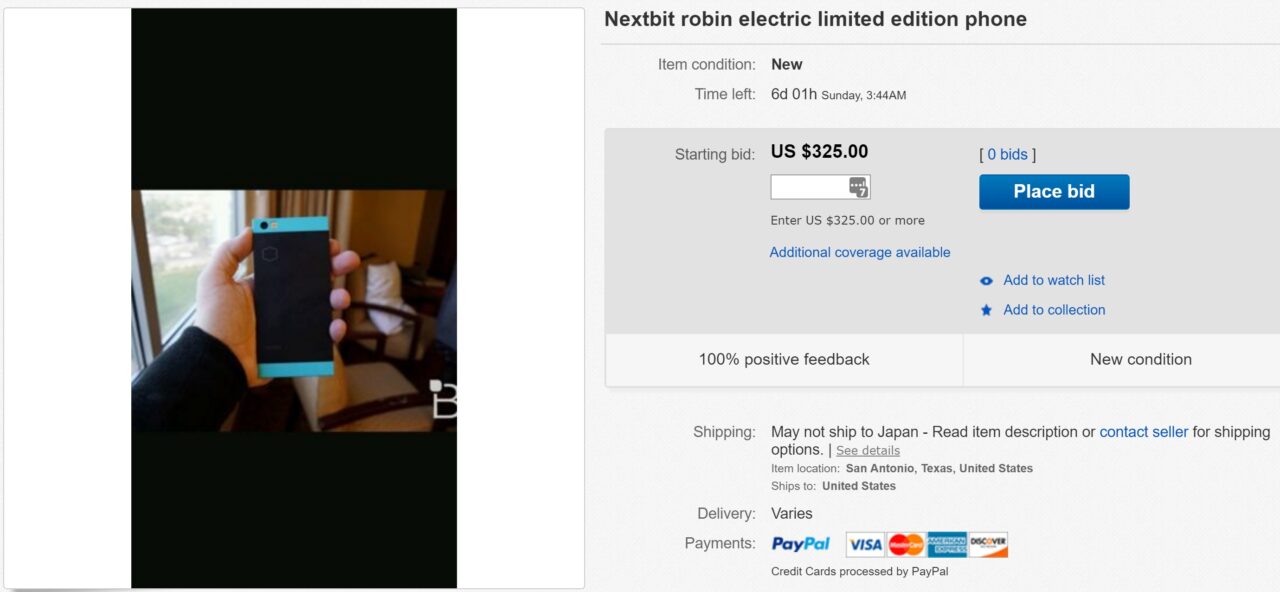Screen dimensions: 1280x592
Task: Click the American Express card icon
Action: (x=947, y=544)
